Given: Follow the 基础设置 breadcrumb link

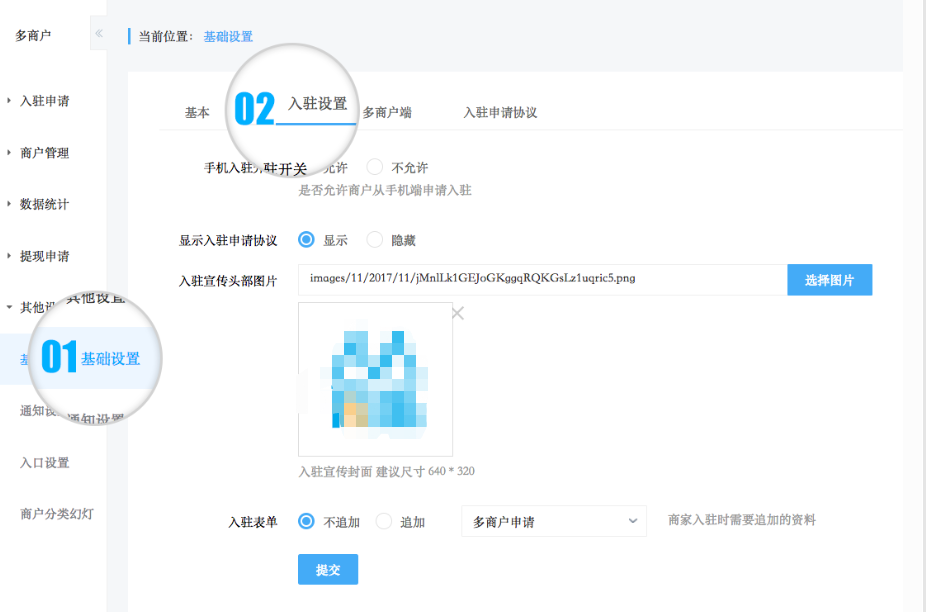Looking at the screenshot, I should 228,37.
